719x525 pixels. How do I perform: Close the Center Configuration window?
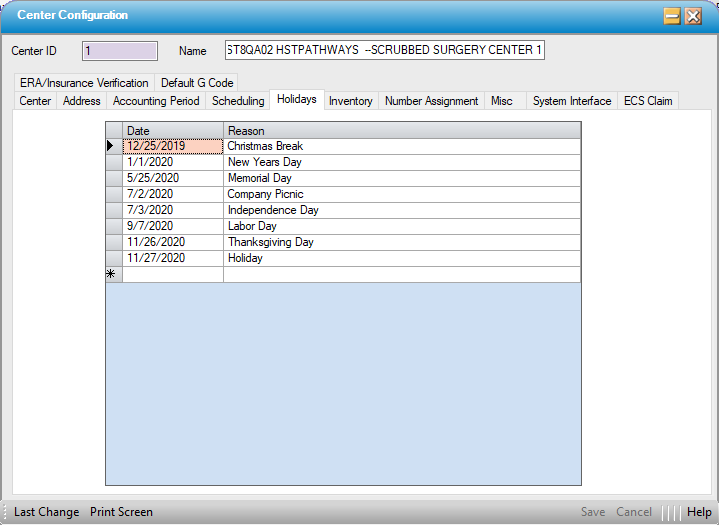[693, 16]
